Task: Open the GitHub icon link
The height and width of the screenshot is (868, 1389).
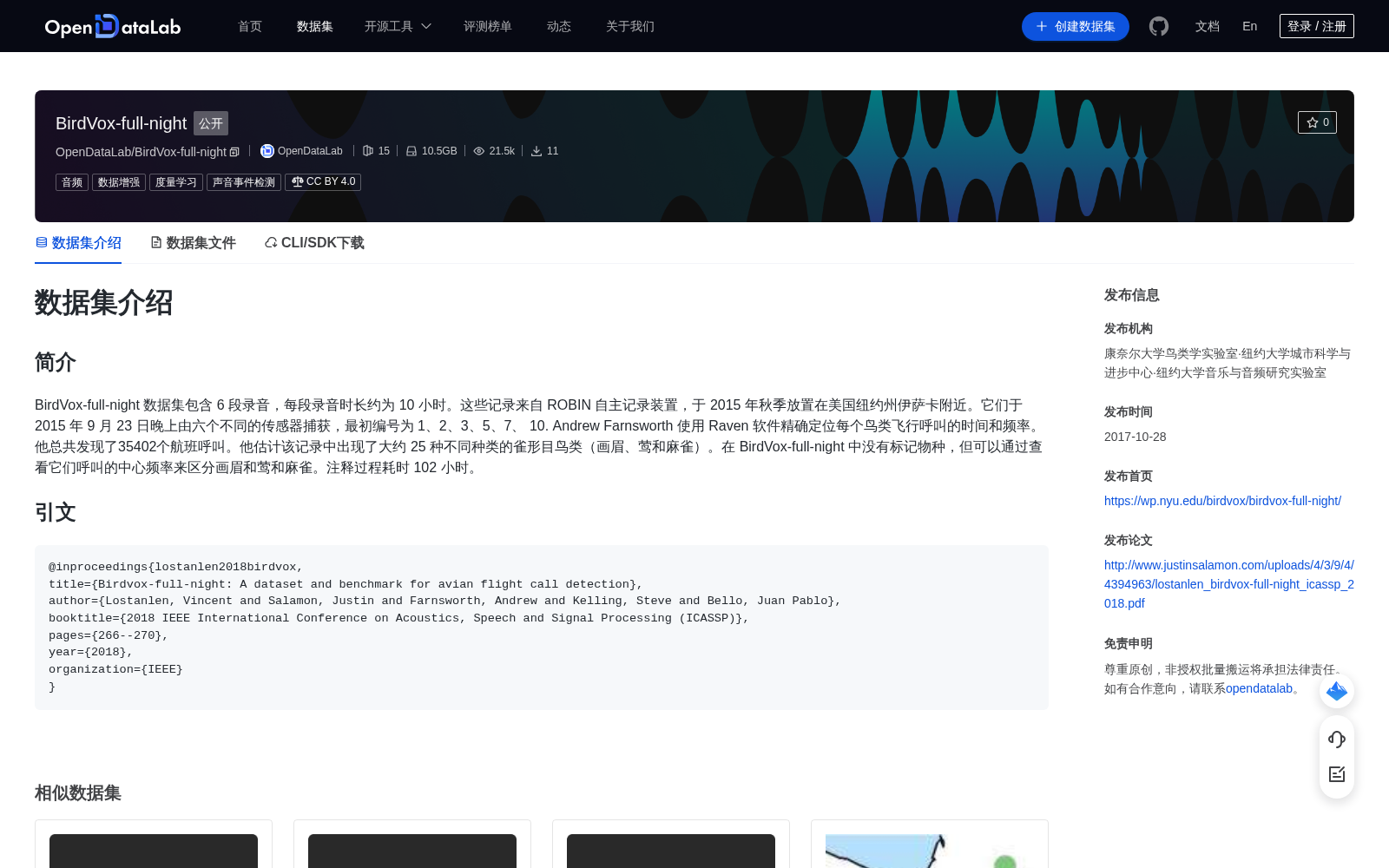Action: coord(1158,26)
